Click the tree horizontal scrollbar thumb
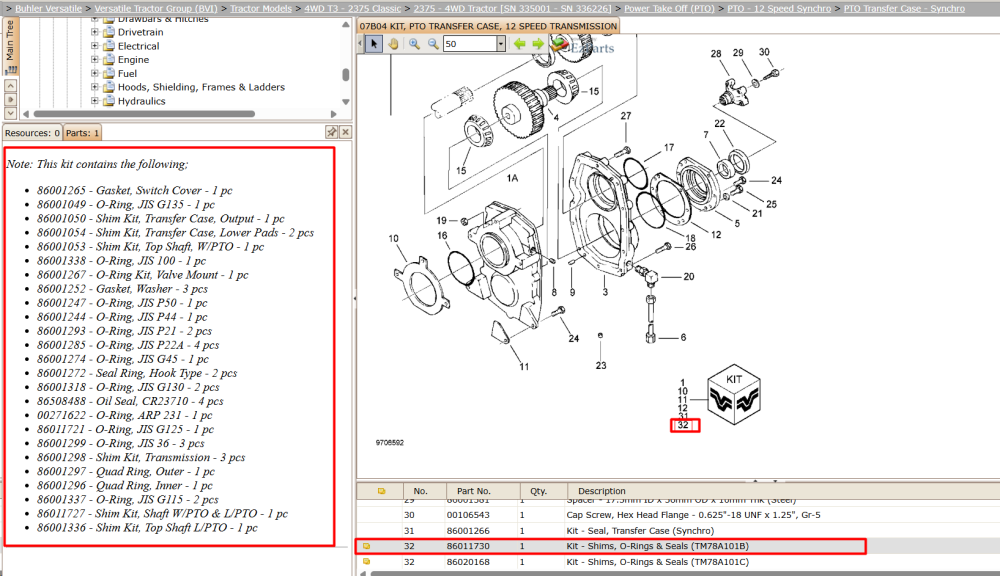 pyautogui.click(x=144, y=114)
